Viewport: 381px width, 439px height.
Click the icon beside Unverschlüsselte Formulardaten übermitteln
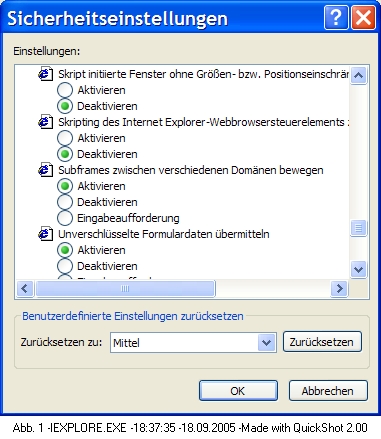[45, 234]
